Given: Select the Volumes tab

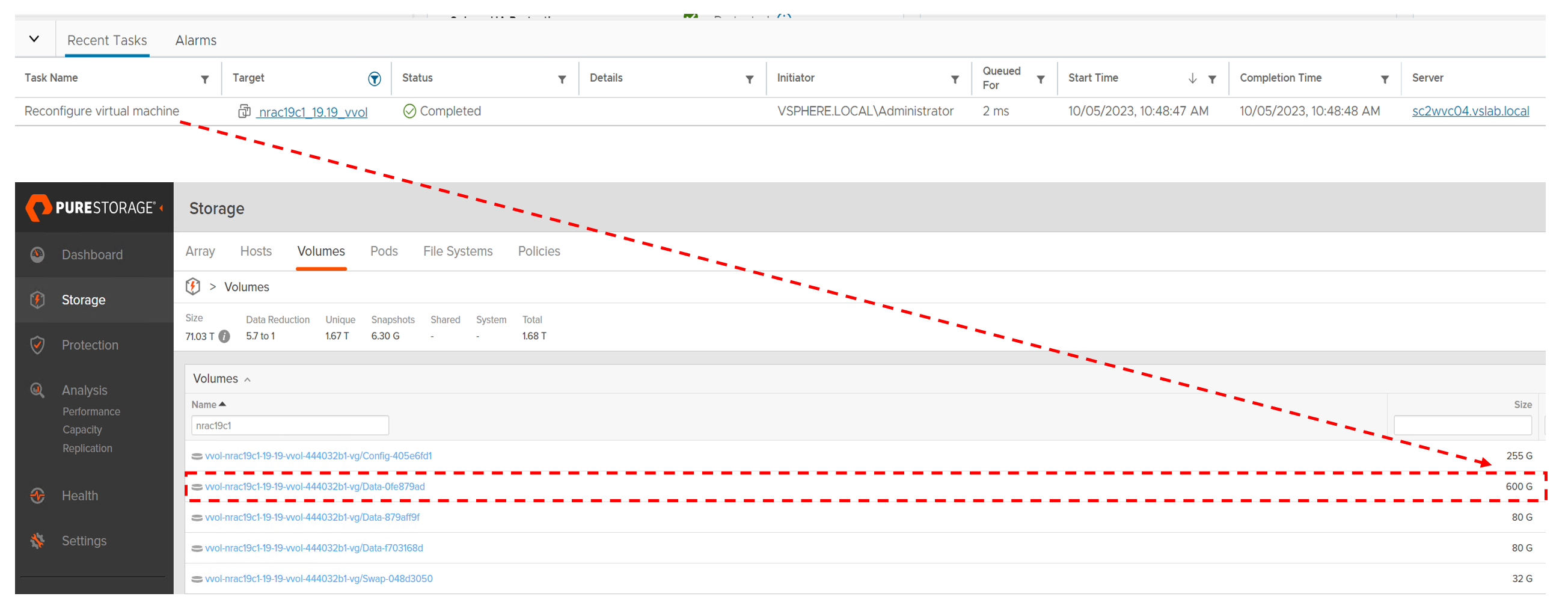Looking at the screenshot, I should [321, 251].
